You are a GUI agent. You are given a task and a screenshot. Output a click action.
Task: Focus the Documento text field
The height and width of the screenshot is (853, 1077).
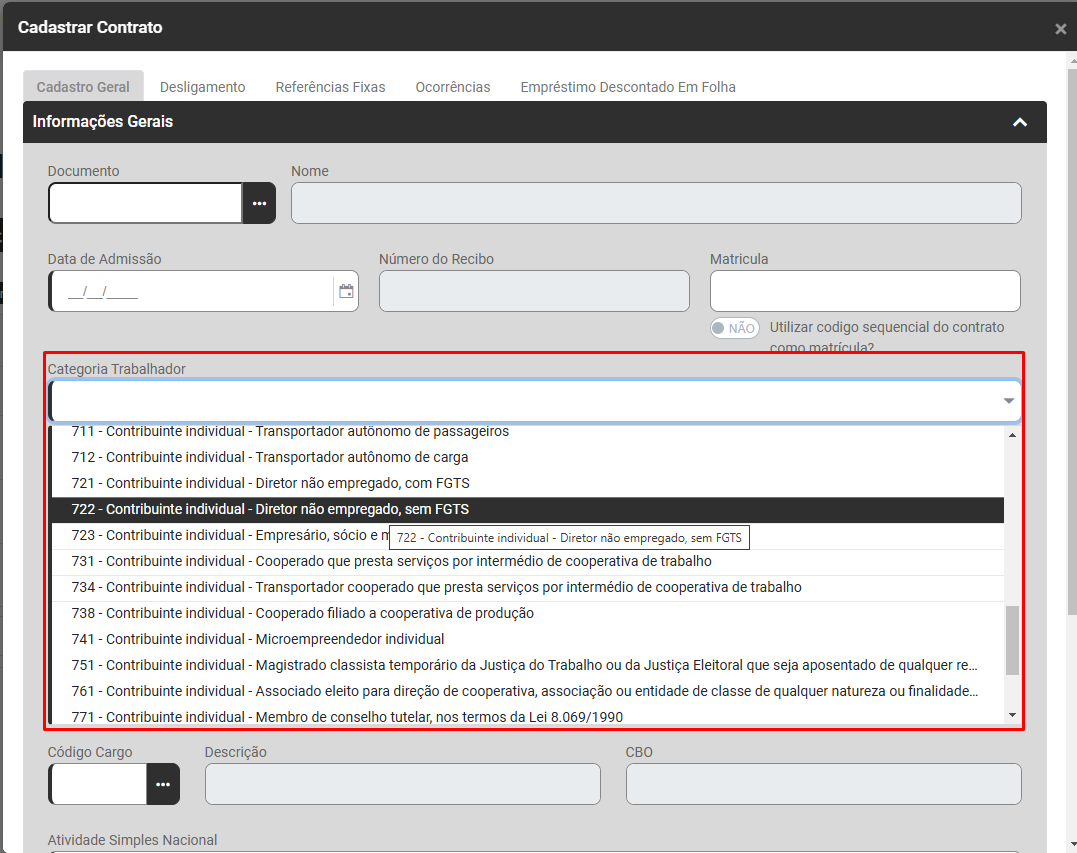point(145,203)
